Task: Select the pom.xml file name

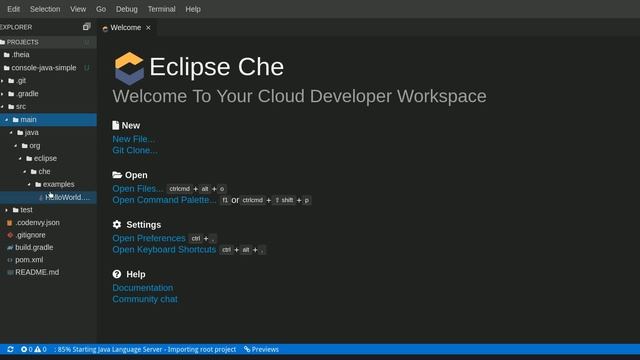Action: click(29, 260)
